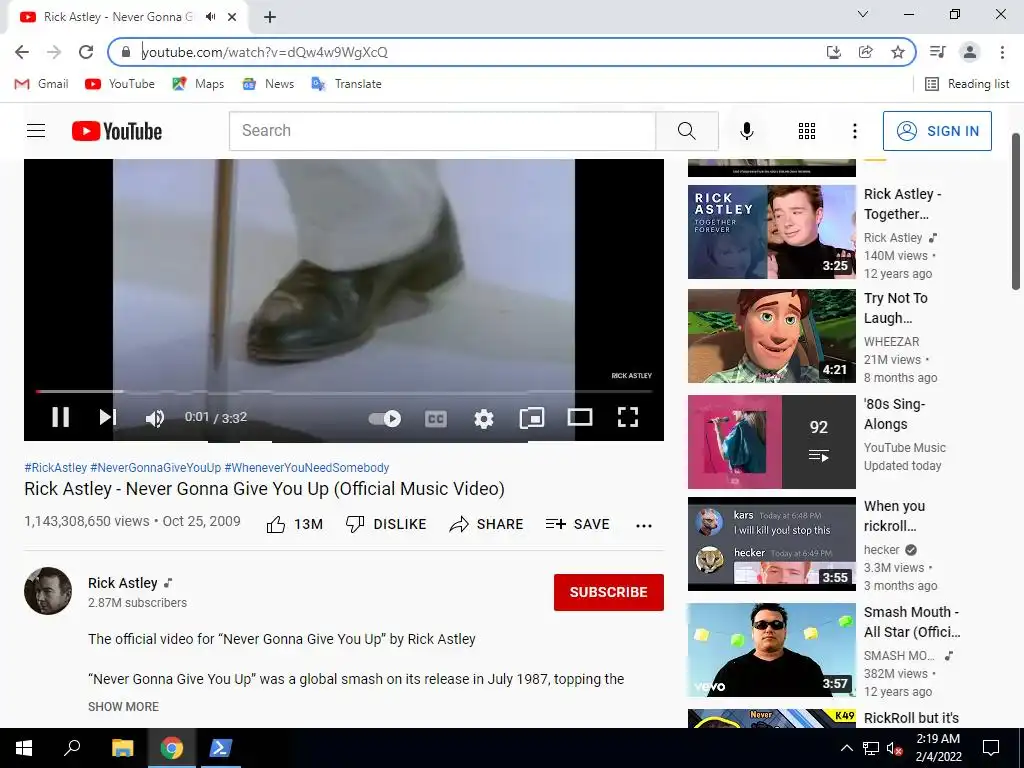Viewport: 1024px width, 768px height.
Task: Open the Chrome three-dot menu
Action: [x=1002, y=52]
